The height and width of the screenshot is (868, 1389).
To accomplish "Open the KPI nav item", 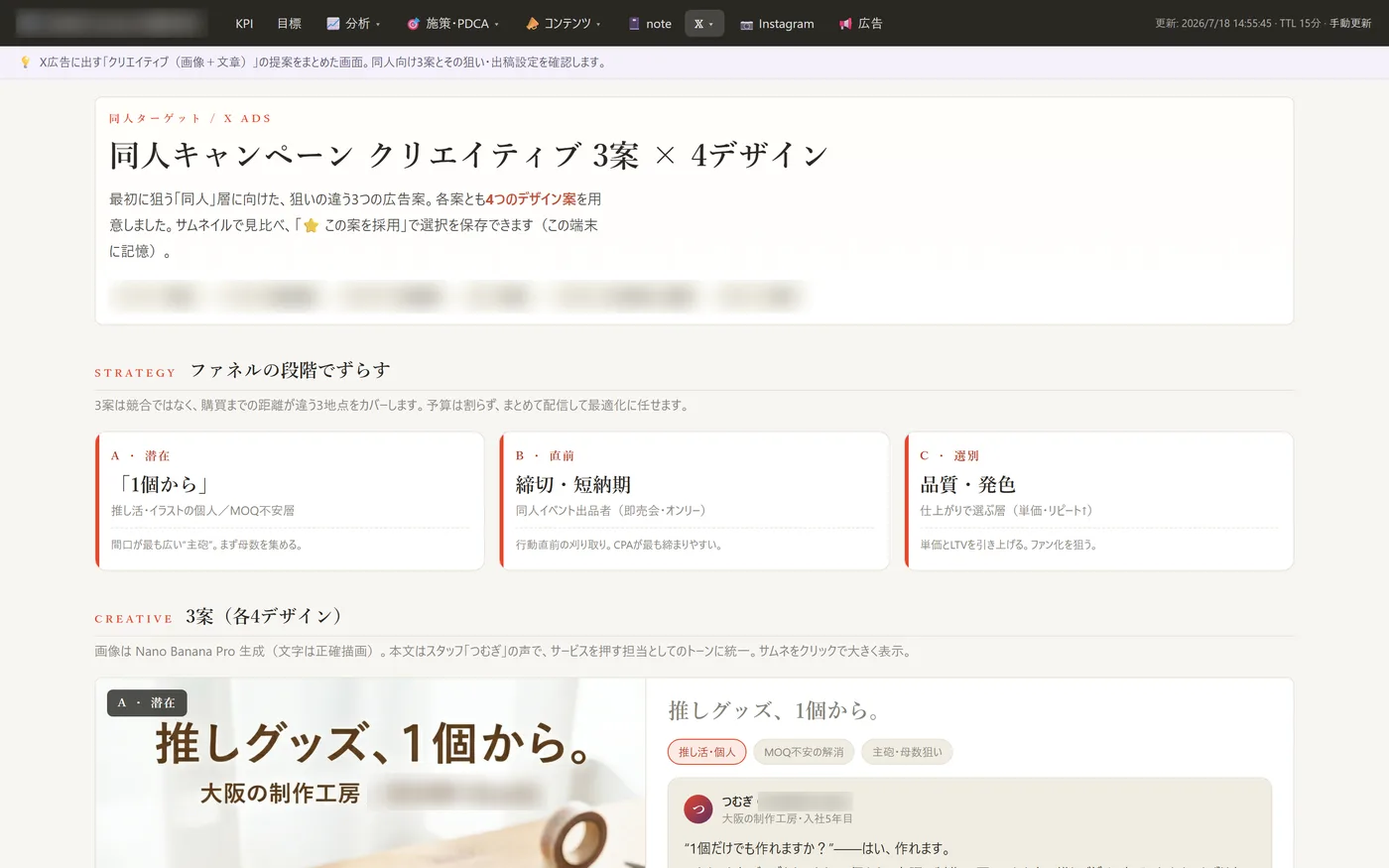I will coord(244,24).
